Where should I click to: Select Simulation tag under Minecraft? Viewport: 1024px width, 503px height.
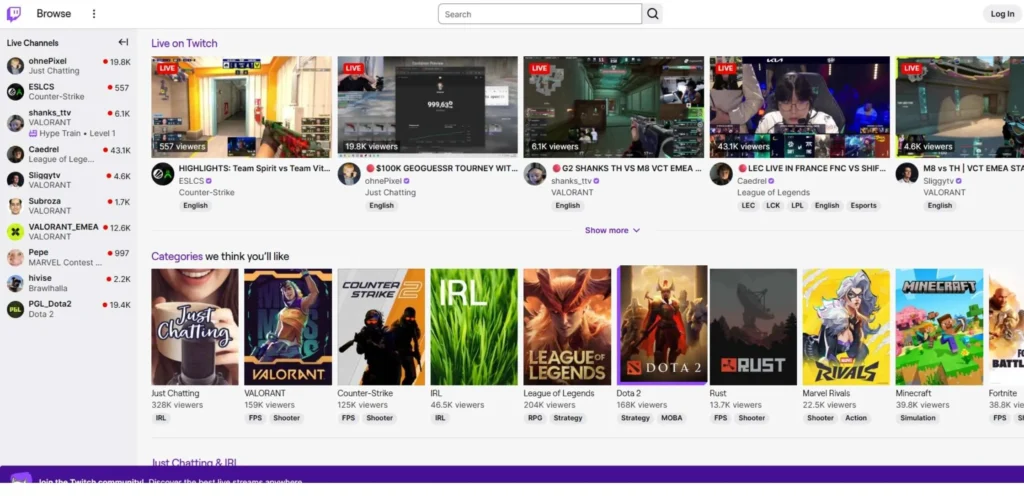point(918,418)
